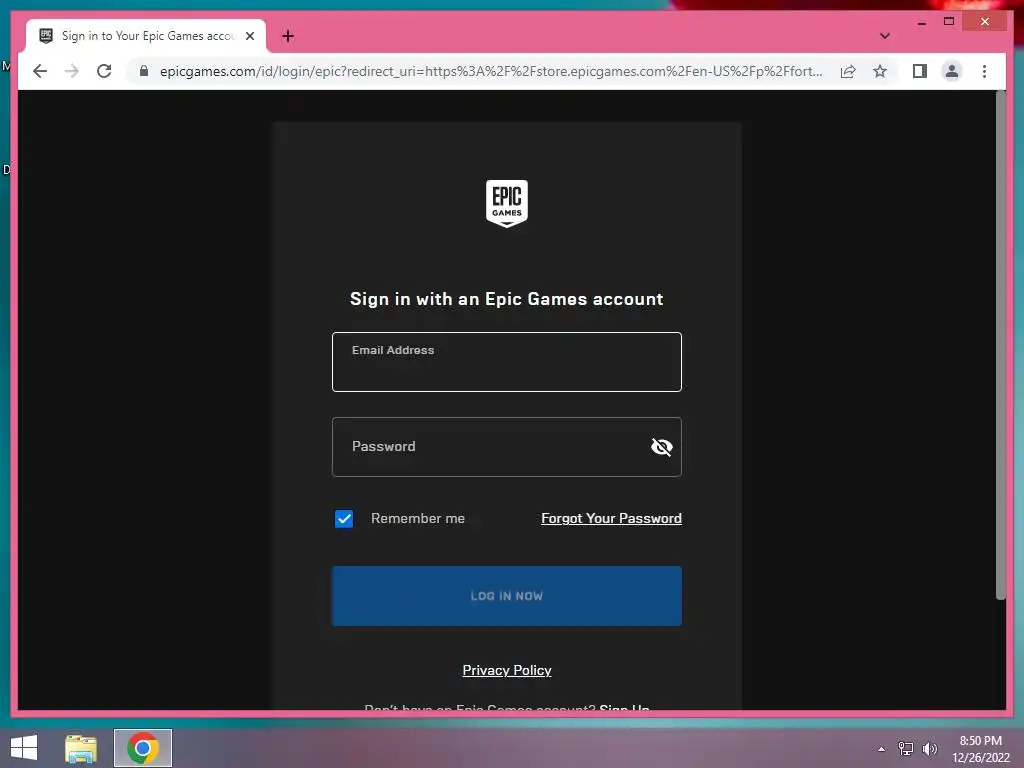The width and height of the screenshot is (1024, 768).
Task: Show hidden system tray icons
Action: coord(881,749)
